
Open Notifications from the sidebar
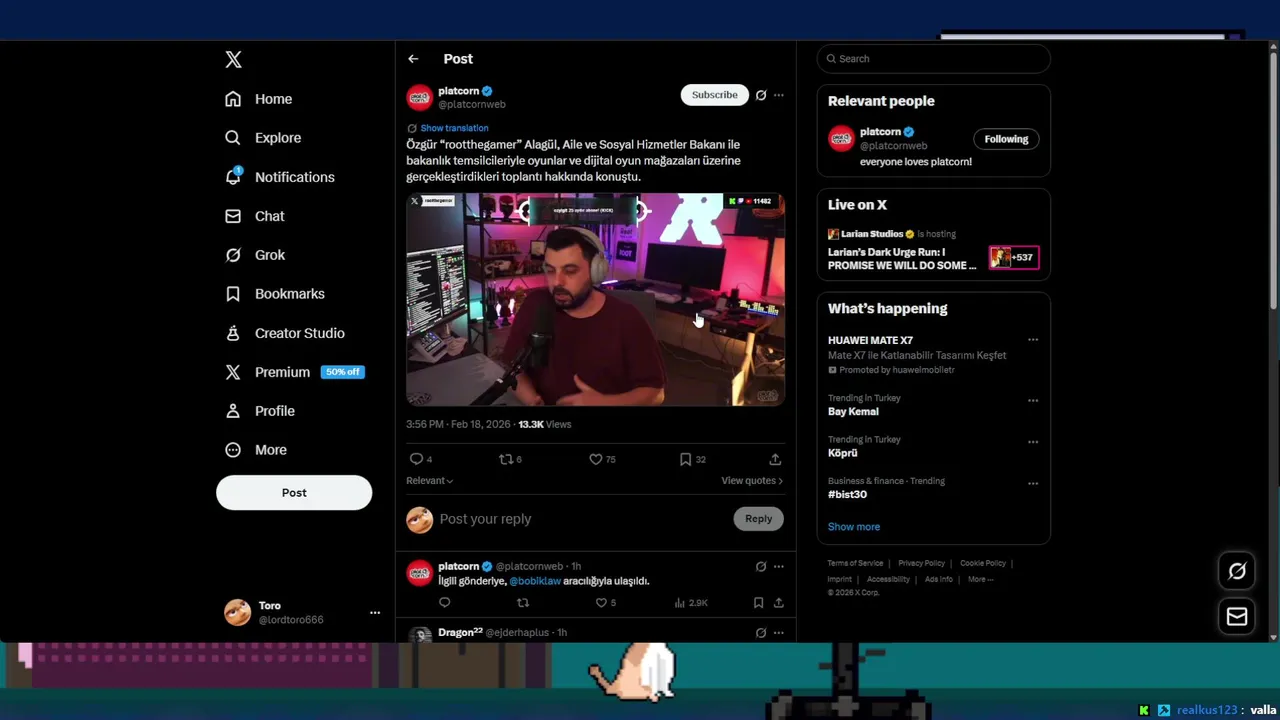(279, 177)
